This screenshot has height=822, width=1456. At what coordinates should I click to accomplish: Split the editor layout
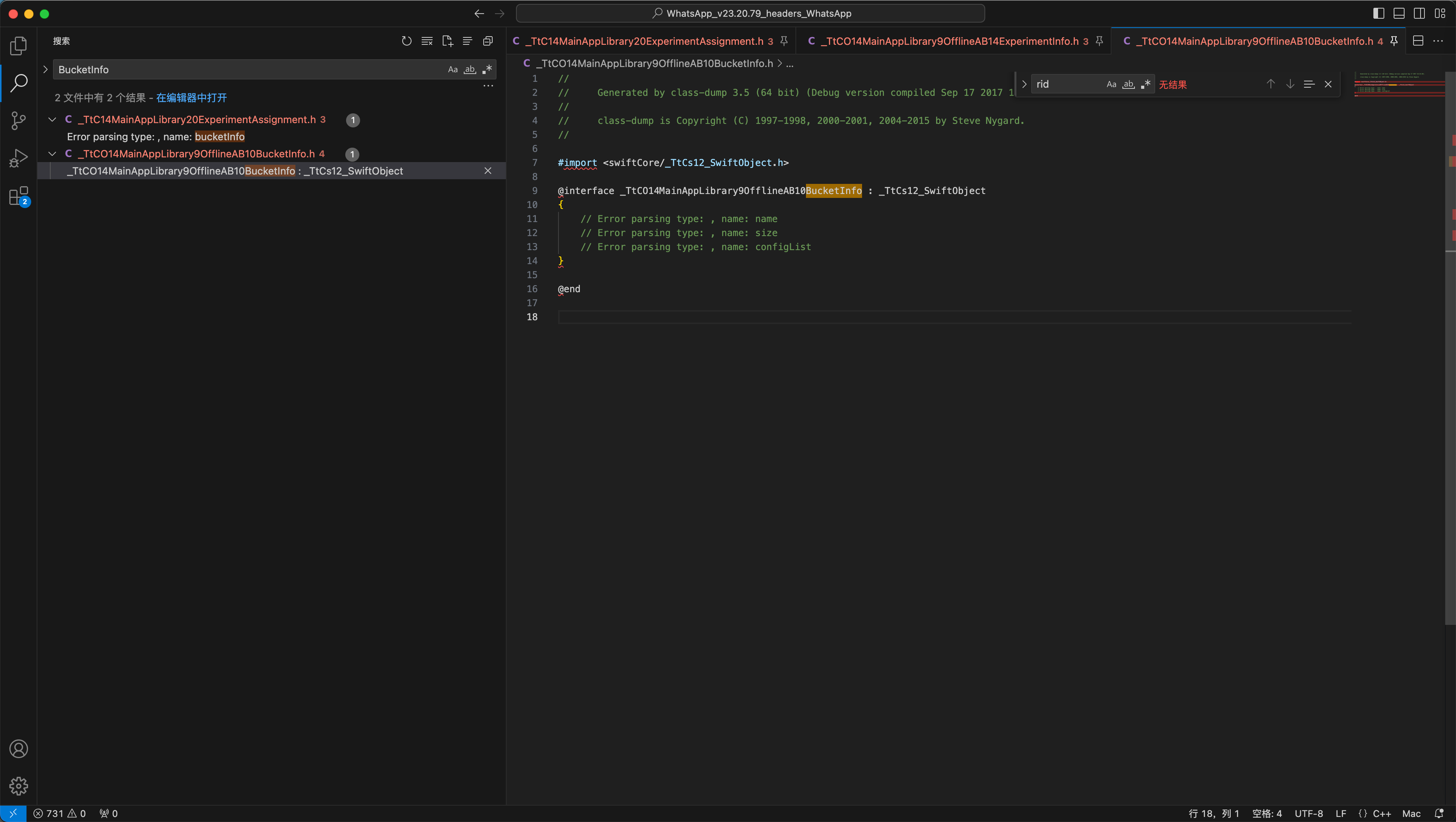coord(1418,41)
